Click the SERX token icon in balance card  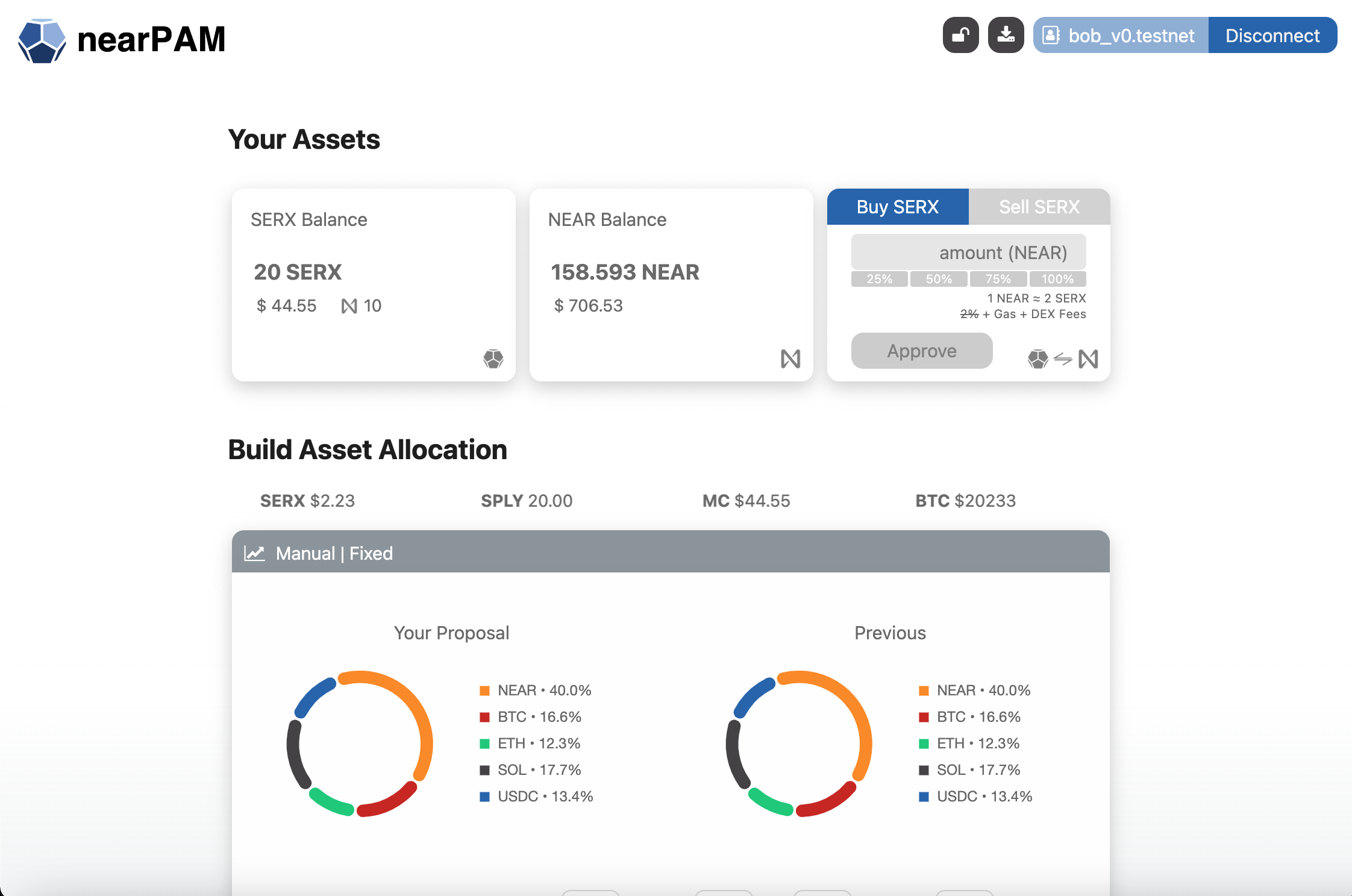click(493, 359)
